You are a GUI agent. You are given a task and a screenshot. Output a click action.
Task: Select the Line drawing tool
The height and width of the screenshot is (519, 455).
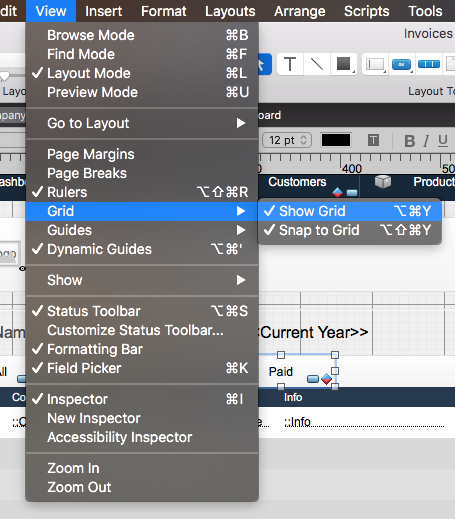pyautogui.click(x=317, y=64)
